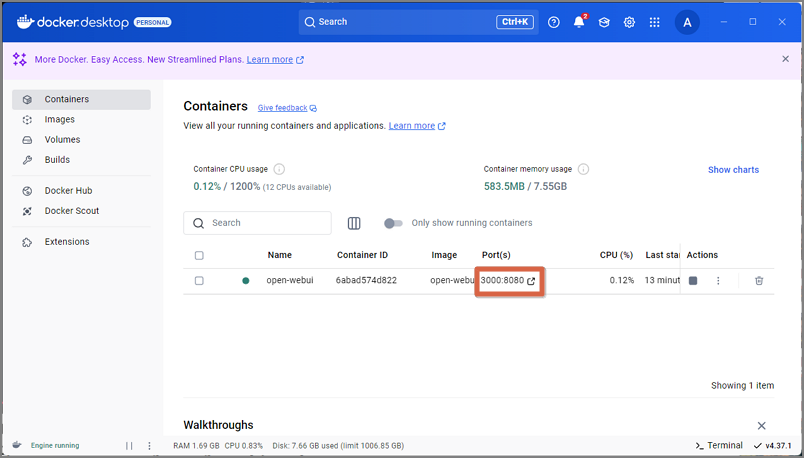Screen dimensions: 804x458
Task: Dismiss the Streamlined Plans banner
Action: click(786, 59)
